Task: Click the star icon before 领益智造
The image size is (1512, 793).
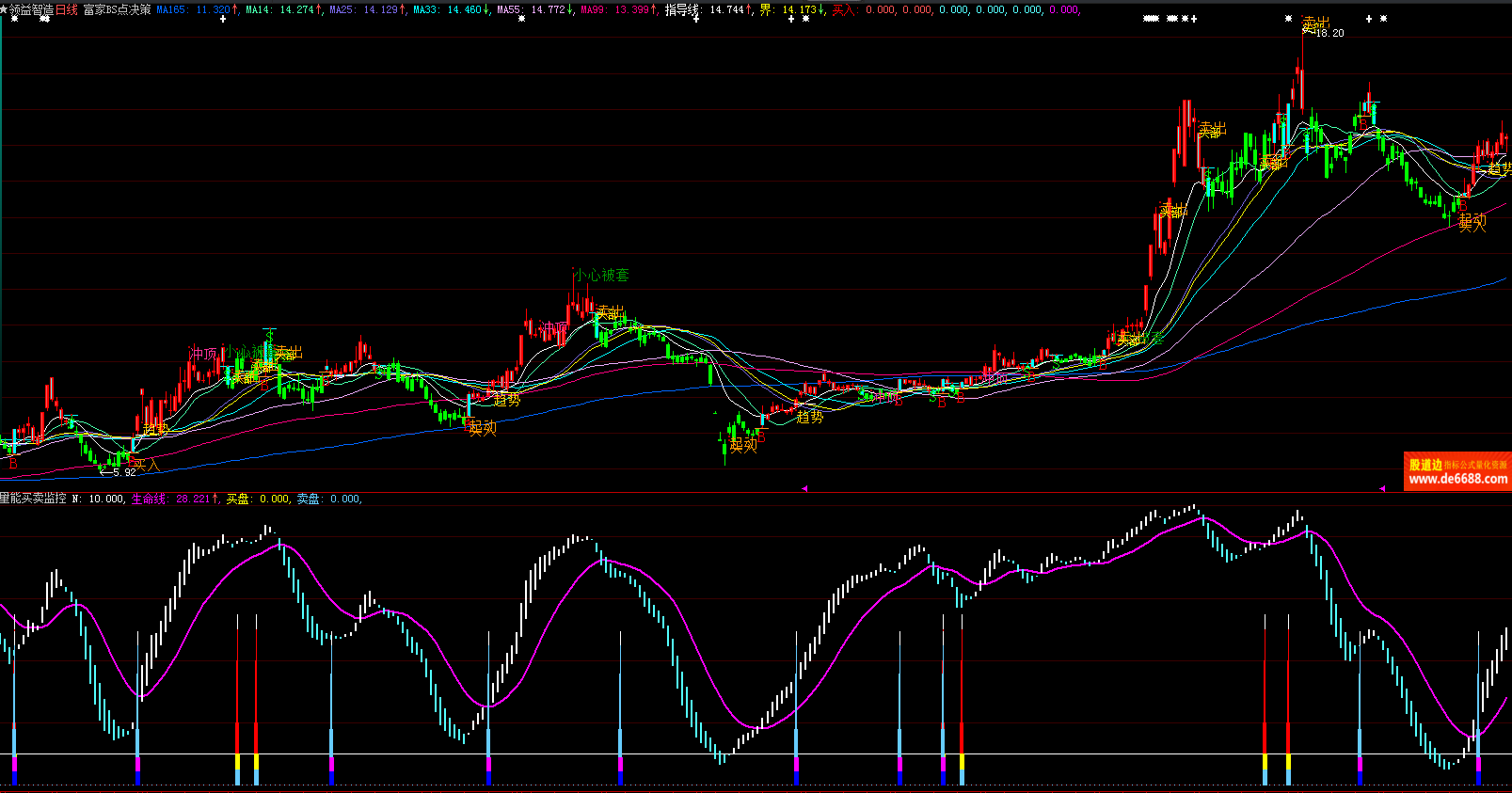Action: click(x=4, y=9)
